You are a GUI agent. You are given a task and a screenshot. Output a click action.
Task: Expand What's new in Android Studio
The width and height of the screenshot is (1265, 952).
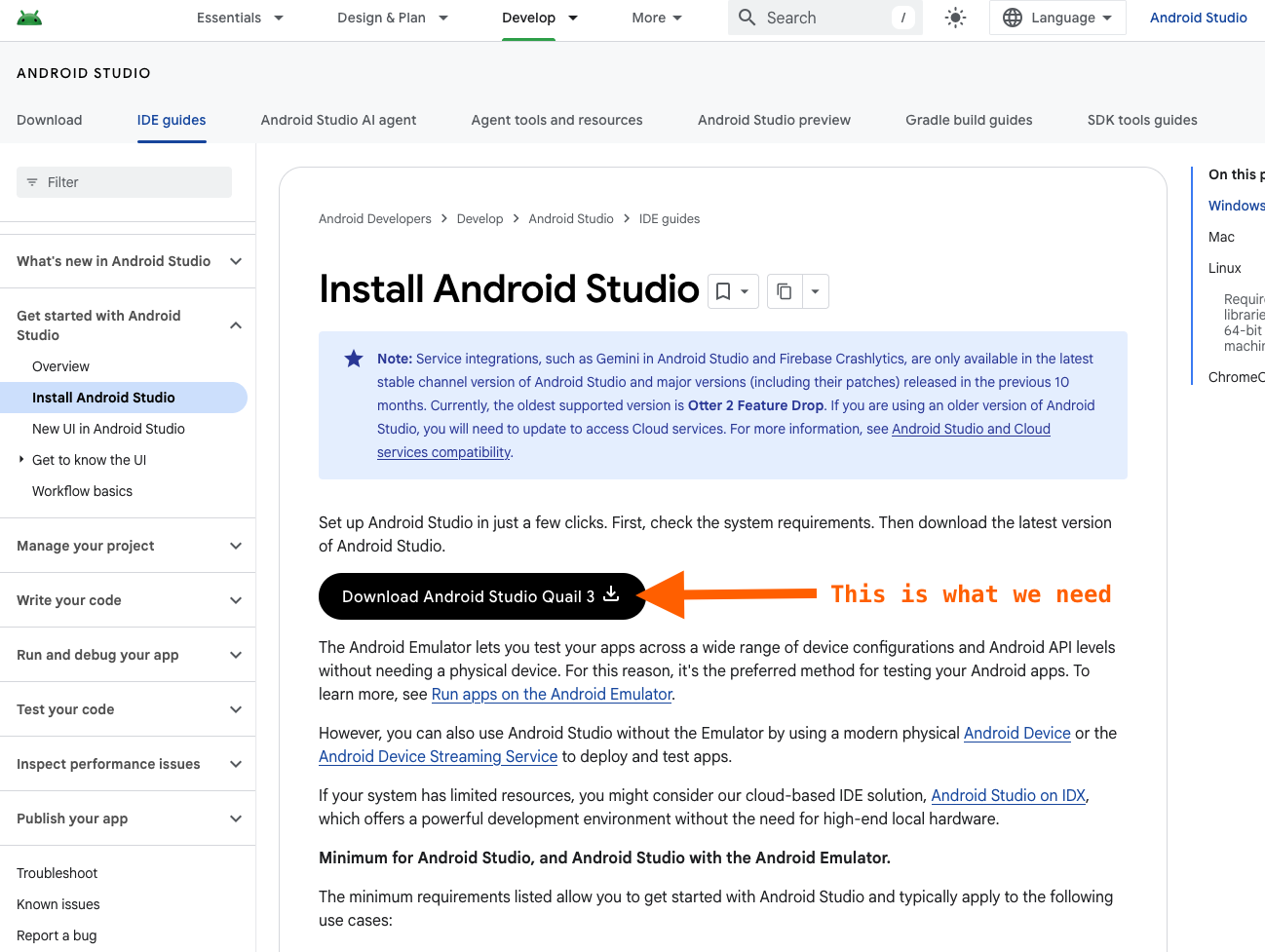(128, 261)
